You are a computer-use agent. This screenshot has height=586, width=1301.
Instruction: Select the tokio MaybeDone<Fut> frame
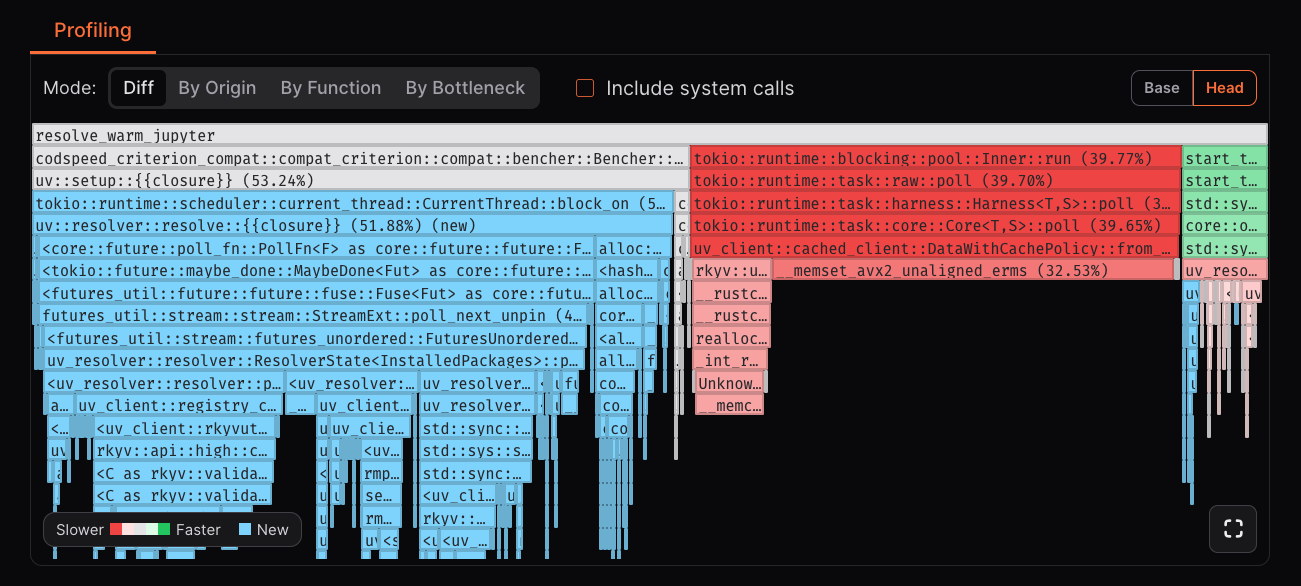click(315, 270)
